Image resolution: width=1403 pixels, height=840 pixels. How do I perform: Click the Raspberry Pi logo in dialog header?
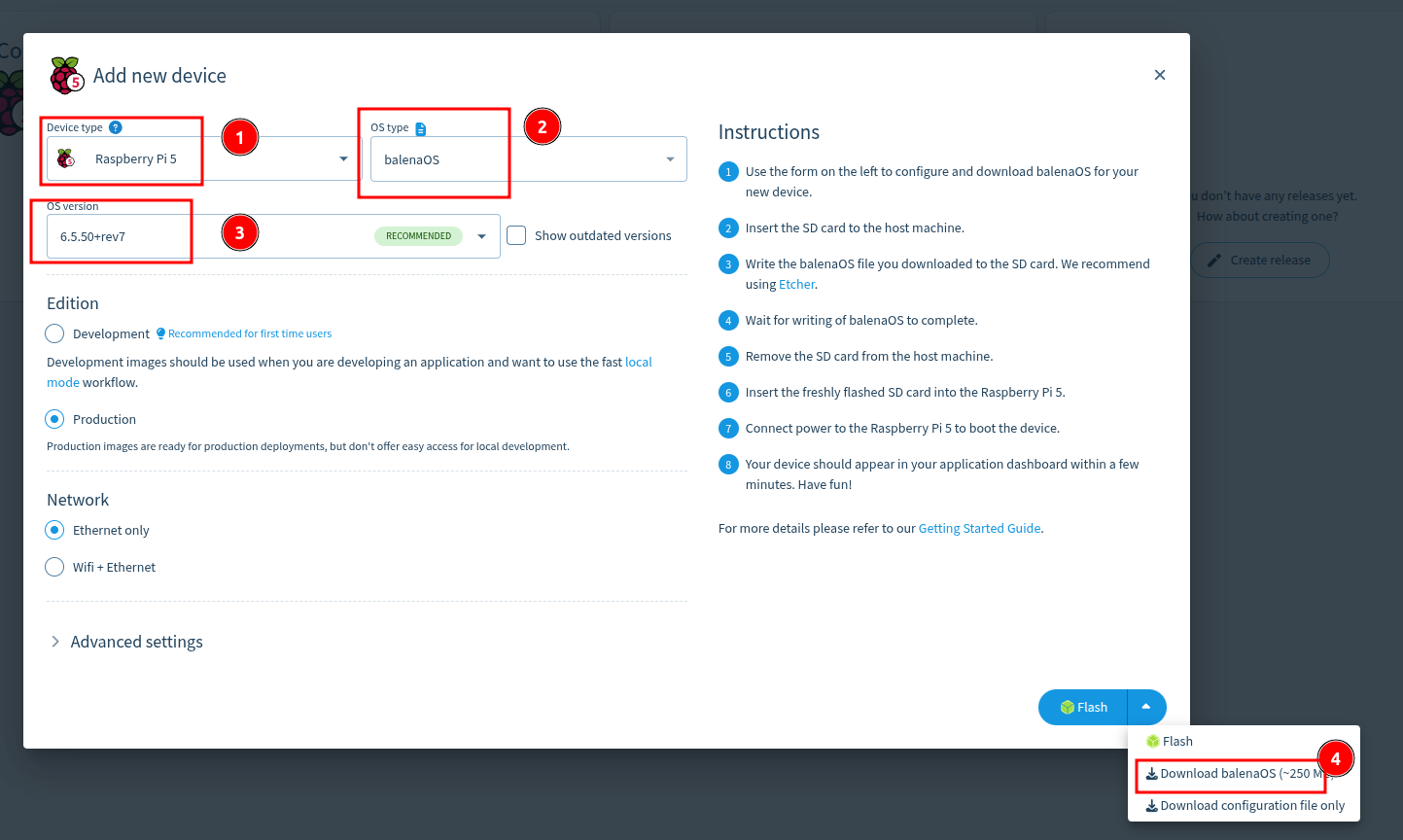(x=66, y=75)
